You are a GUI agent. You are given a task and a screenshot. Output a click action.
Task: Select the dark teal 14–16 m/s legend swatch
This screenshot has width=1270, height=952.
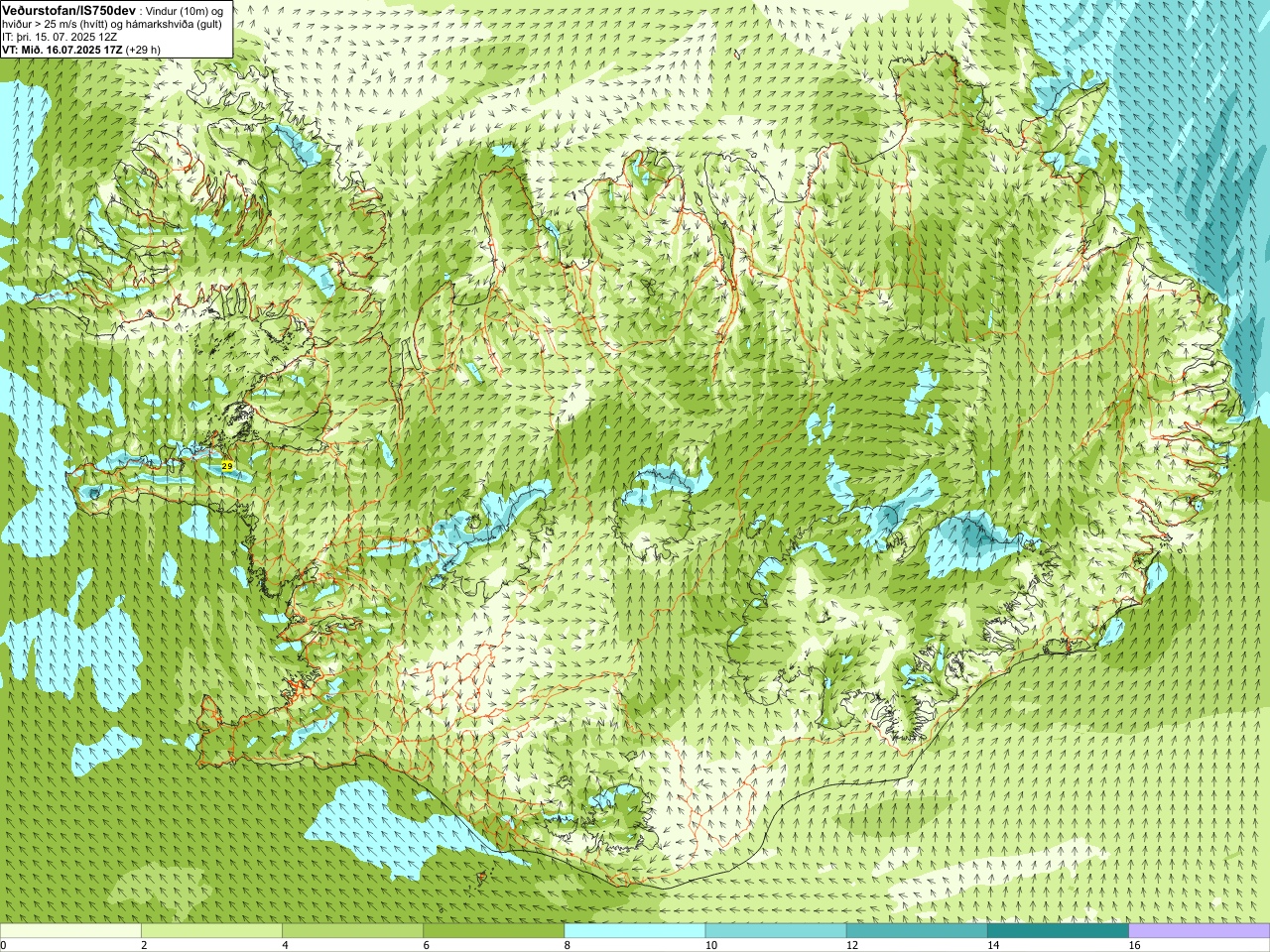point(1058,931)
